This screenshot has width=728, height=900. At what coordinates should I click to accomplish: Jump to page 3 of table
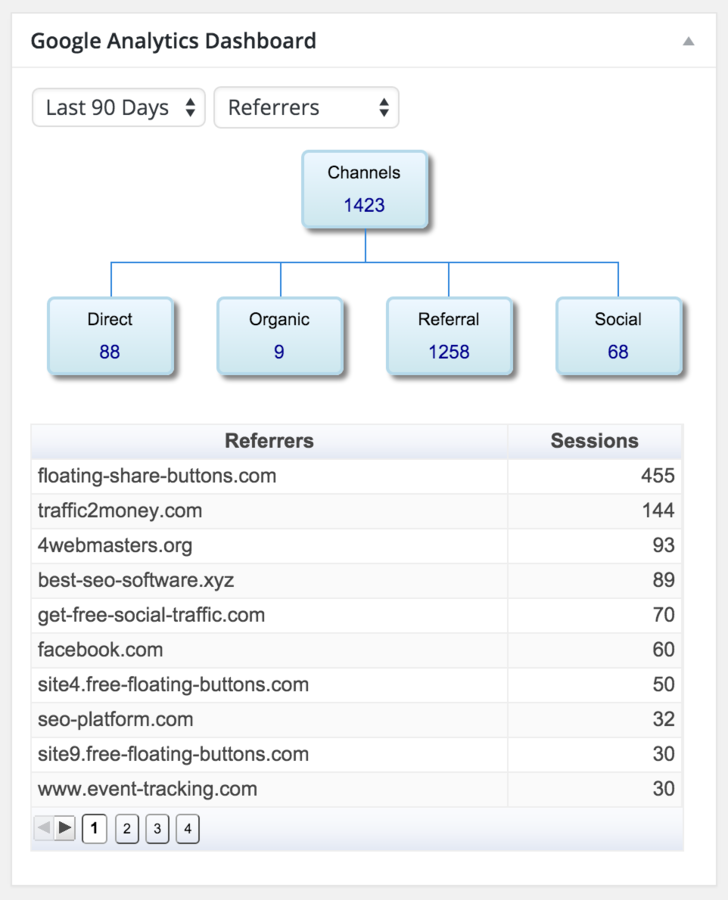tap(157, 829)
